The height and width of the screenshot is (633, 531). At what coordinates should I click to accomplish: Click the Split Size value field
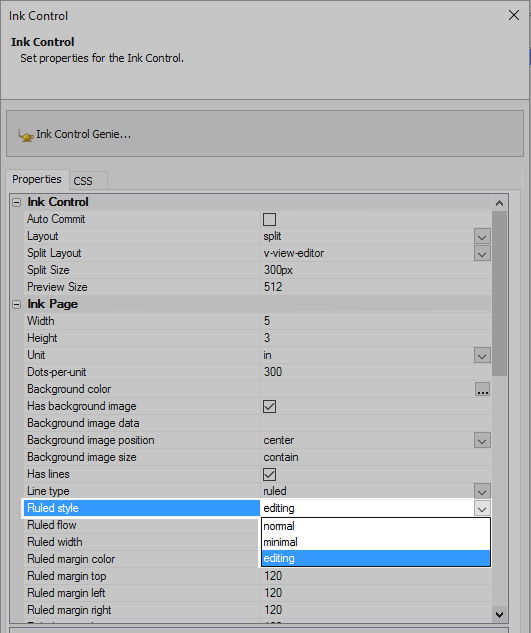click(376, 270)
